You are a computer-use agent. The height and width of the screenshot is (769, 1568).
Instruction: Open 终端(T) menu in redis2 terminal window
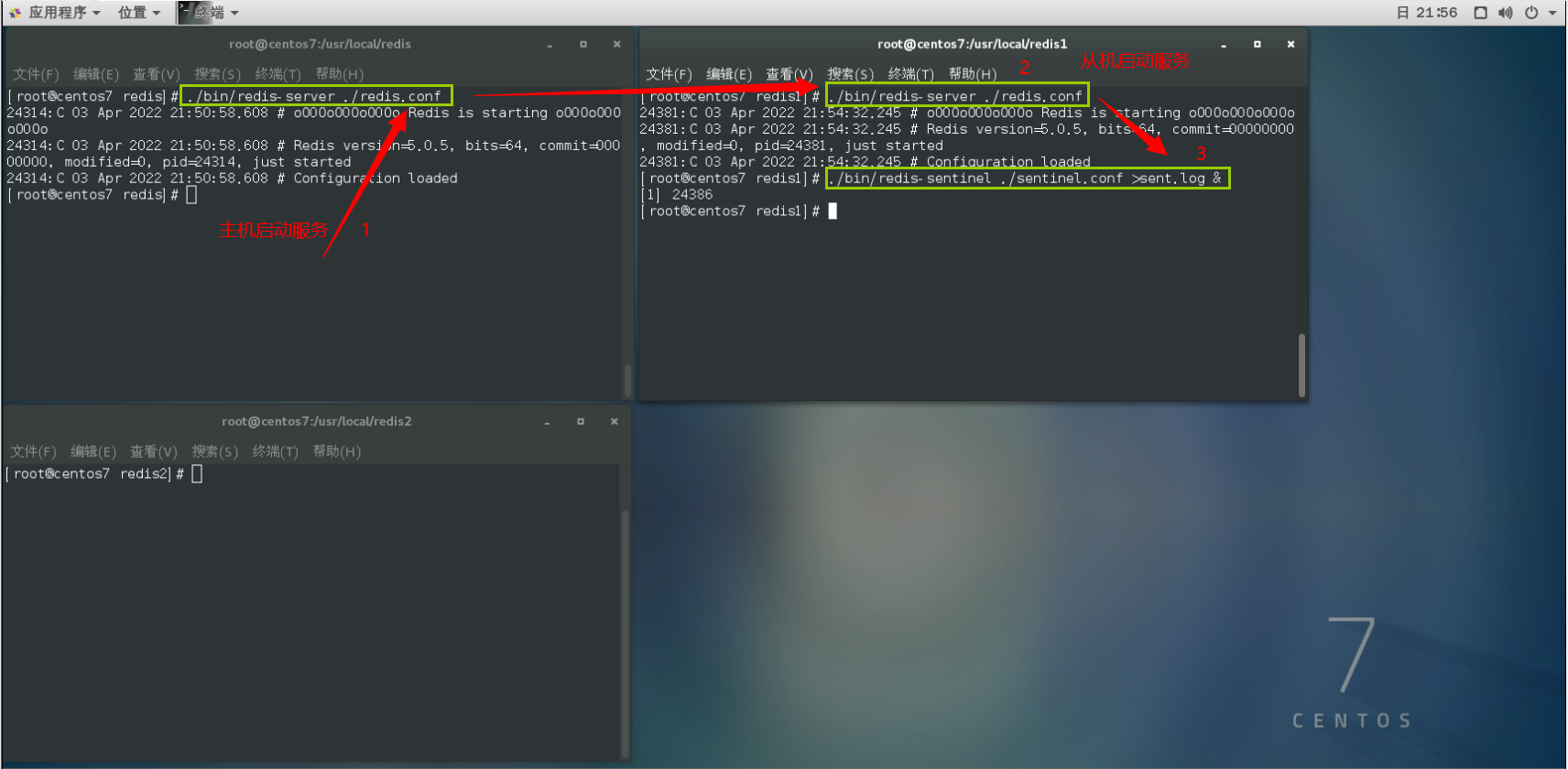point(275,451)
